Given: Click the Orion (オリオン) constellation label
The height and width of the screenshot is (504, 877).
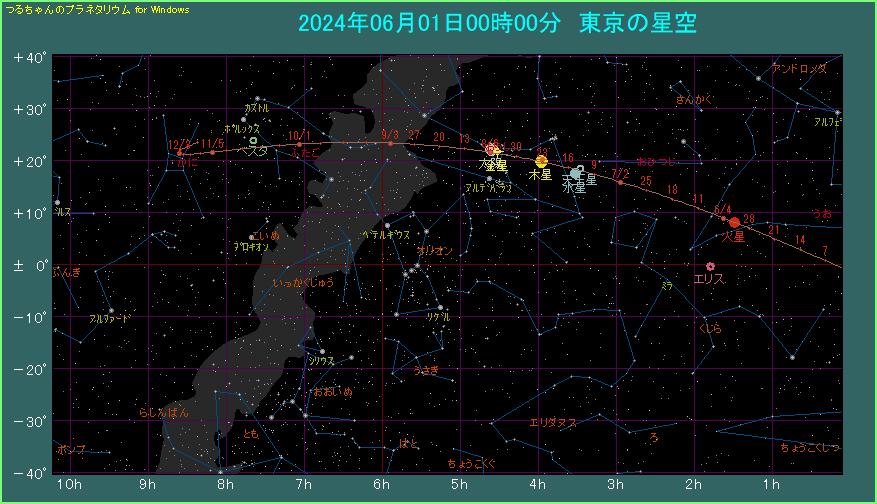Looking at the screenshot, I should [x=435, y=250].
